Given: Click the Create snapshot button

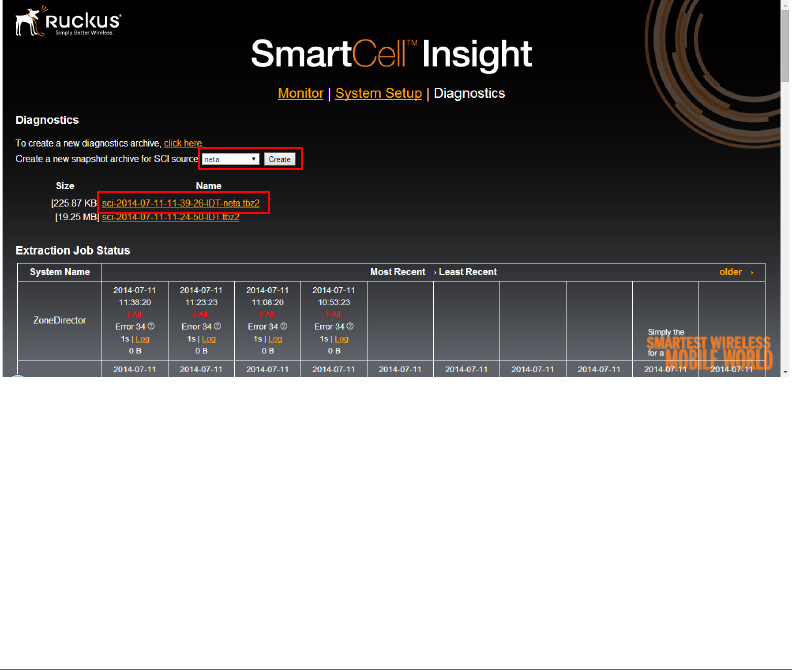Looking at the screenshot, I should [279, 159].
